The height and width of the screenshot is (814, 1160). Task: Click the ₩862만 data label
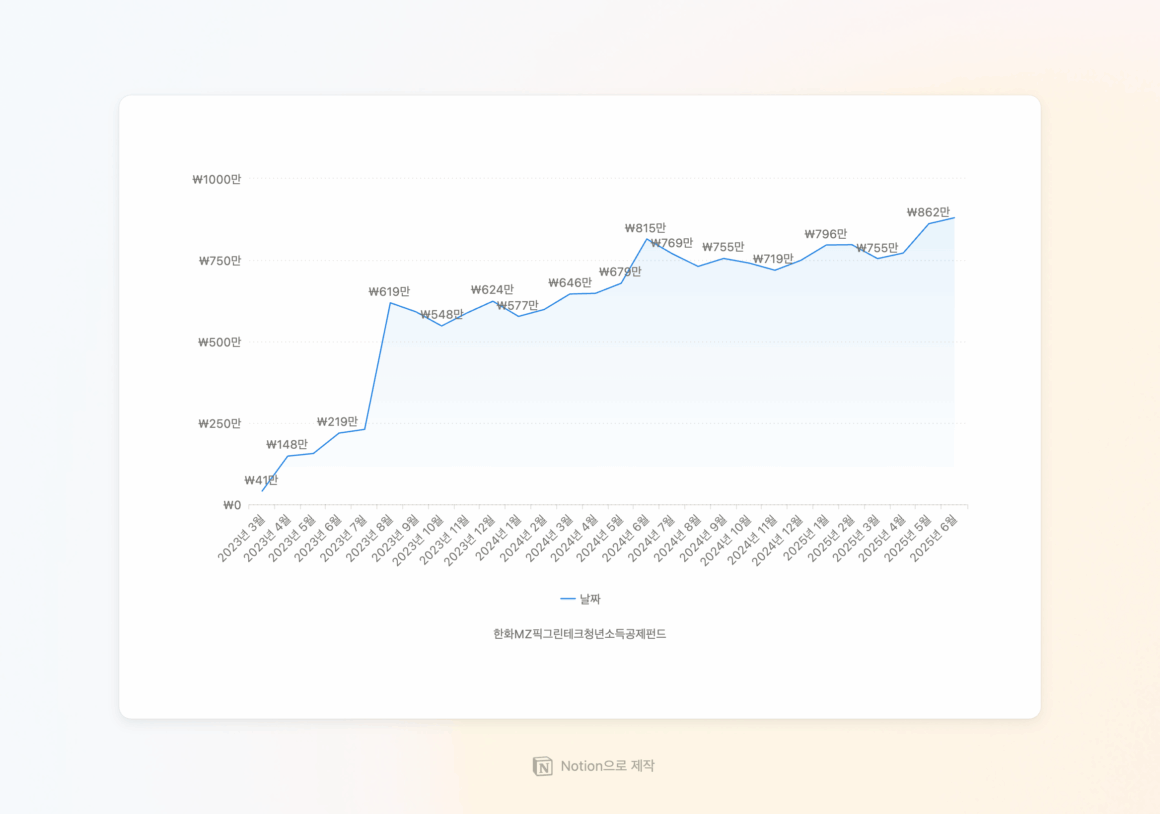coord(928,212)
